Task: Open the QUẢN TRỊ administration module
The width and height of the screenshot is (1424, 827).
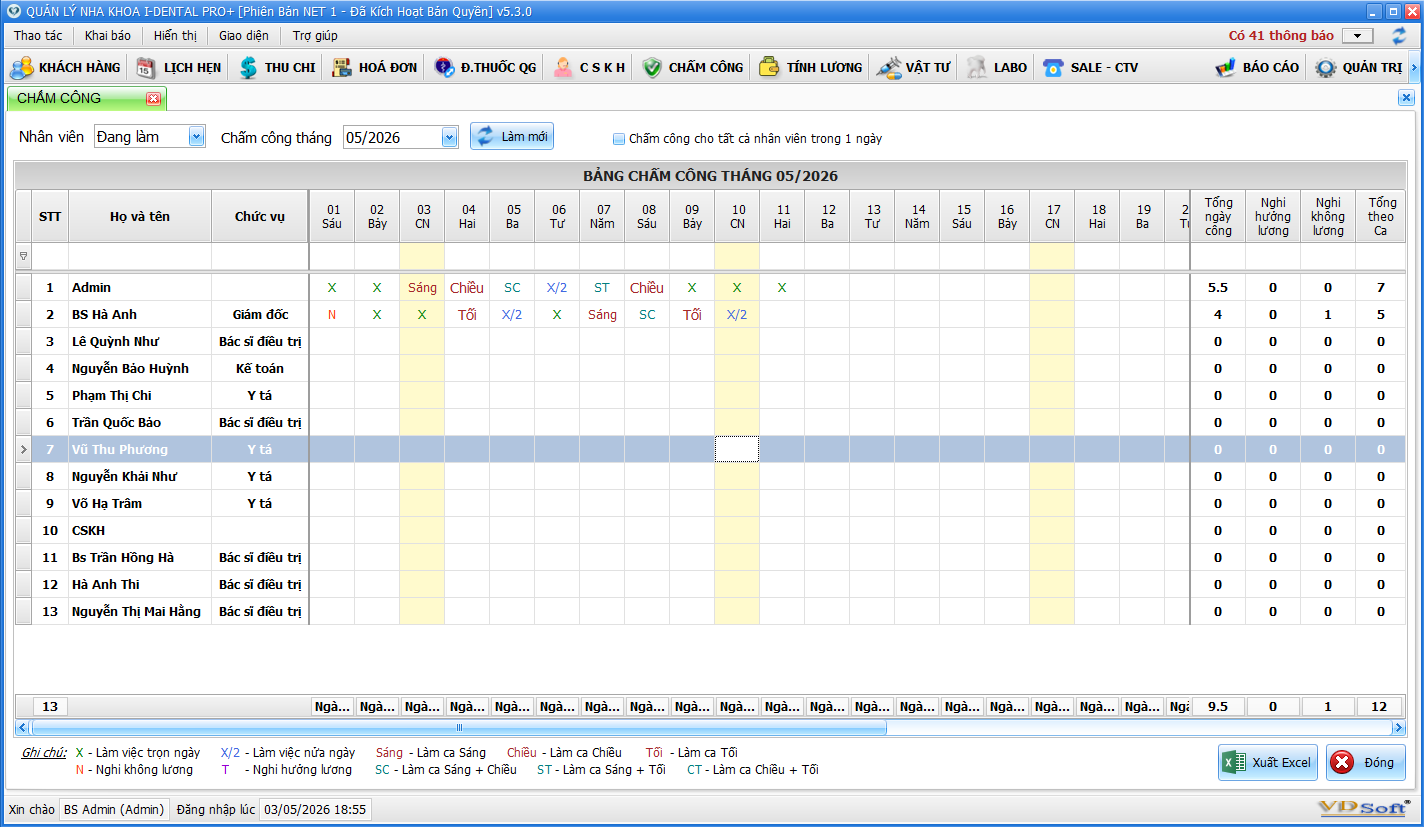Action: (x=1358, y=67)
